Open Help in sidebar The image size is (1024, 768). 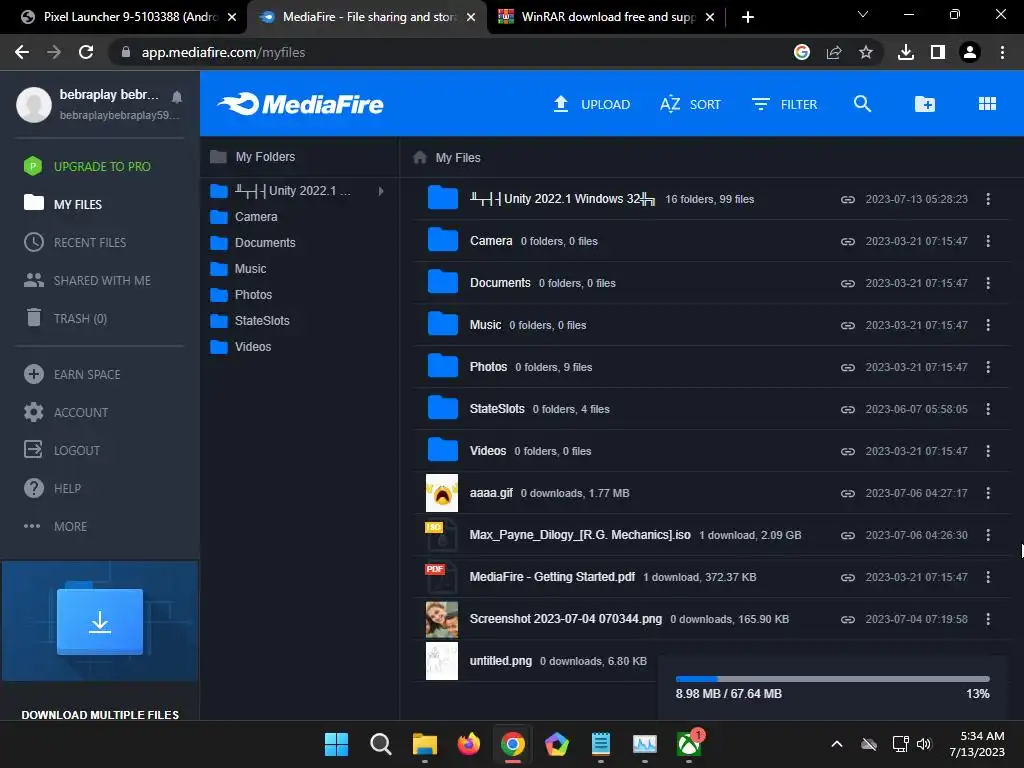(52, 488)
